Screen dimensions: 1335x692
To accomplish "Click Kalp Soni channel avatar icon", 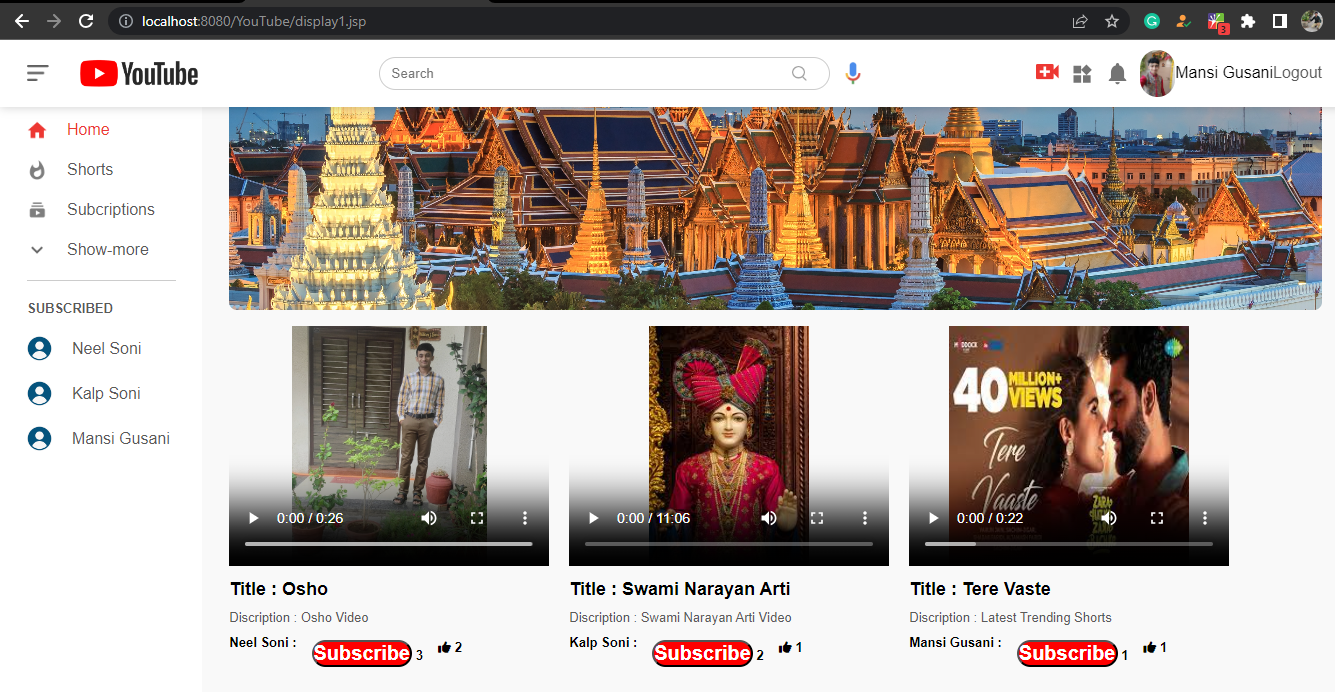I will point(39,394).
